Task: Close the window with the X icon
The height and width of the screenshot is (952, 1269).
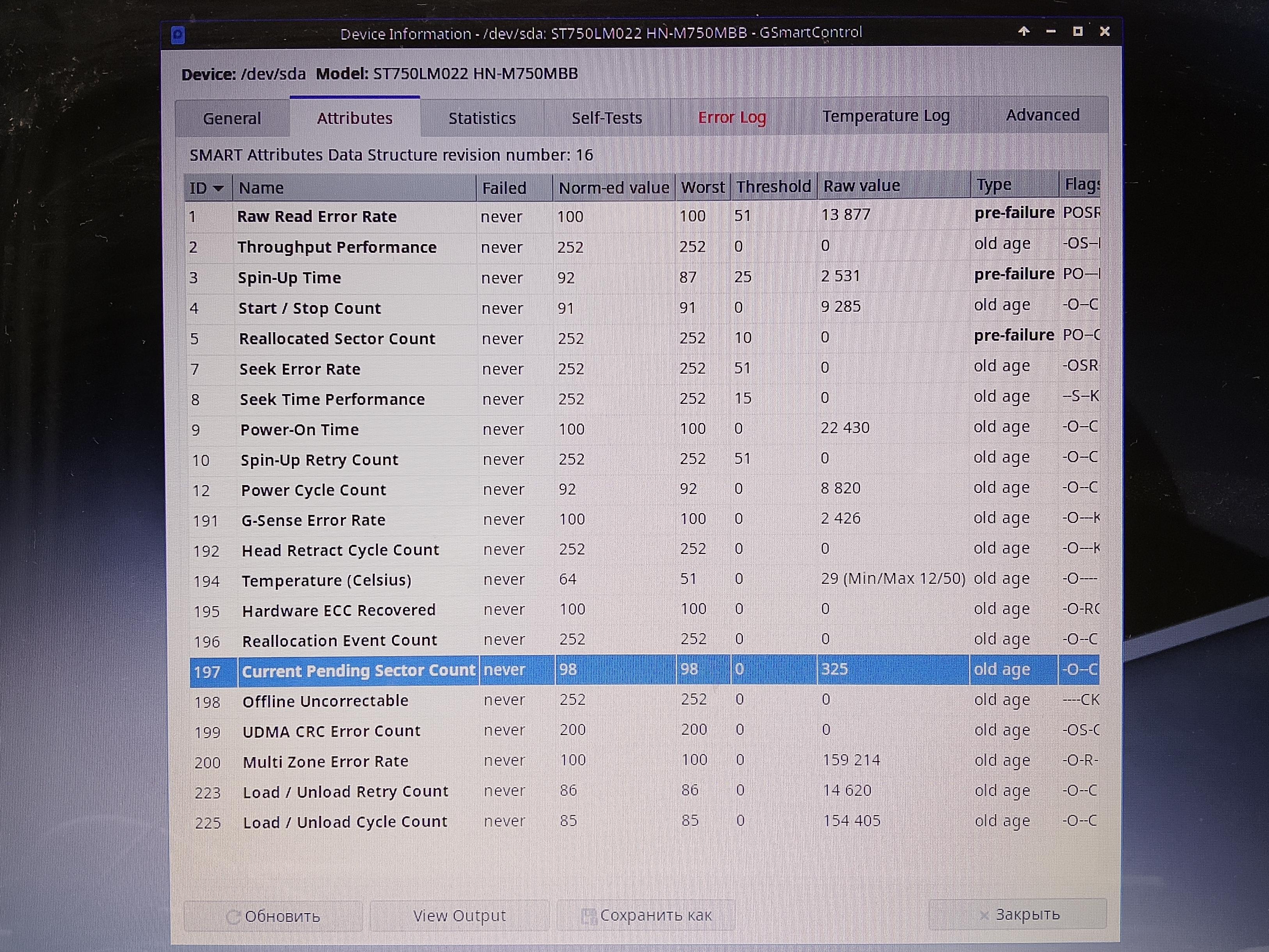Action: point(1104,32)
